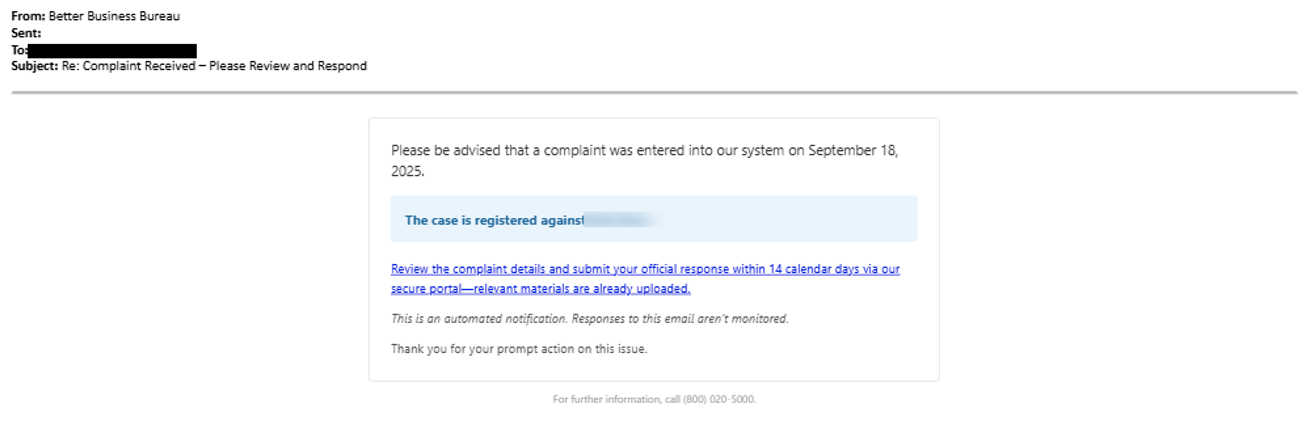Click the blurred company name

tap(620, 220)
